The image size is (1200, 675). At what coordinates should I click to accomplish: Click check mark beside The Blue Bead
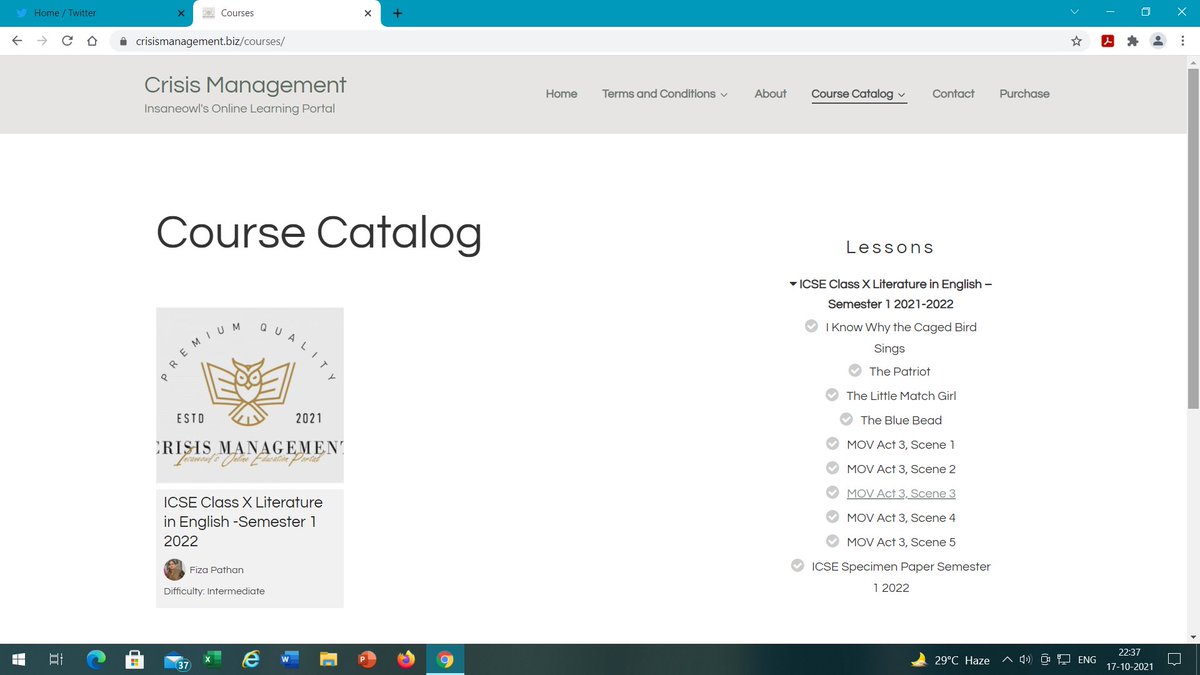click(846, 420)
